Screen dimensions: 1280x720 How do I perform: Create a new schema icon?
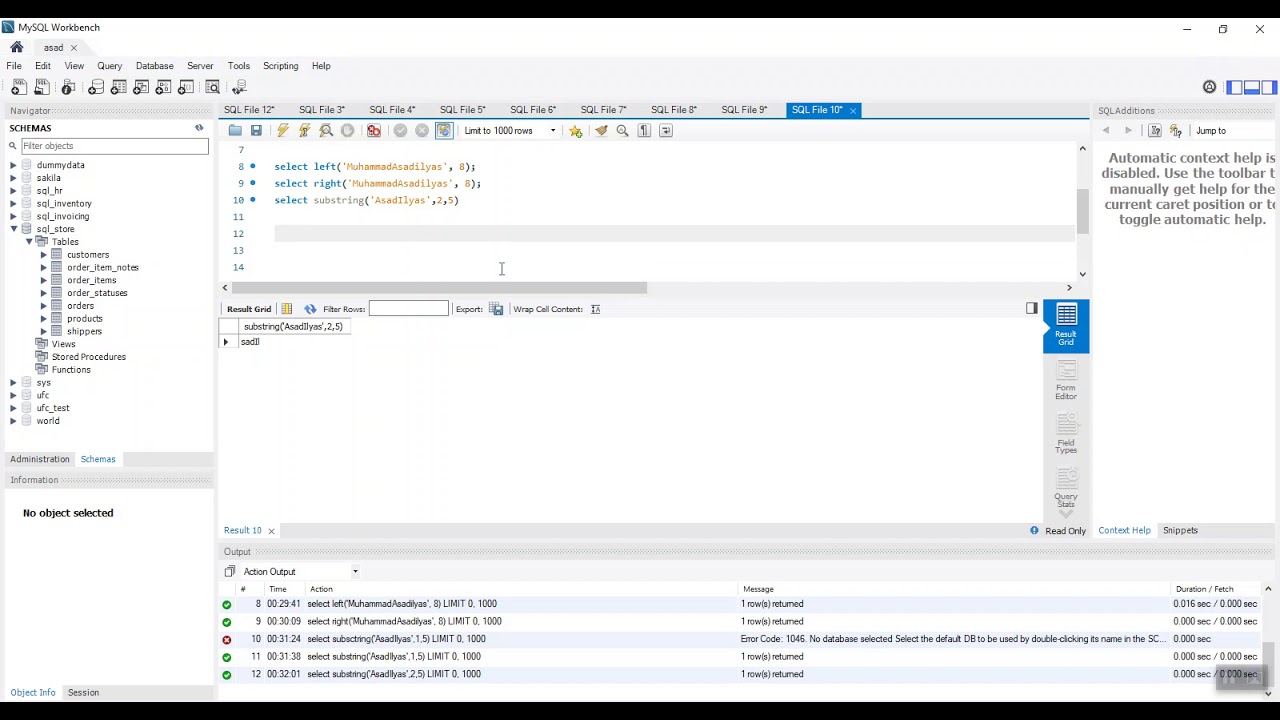(x=96, y=88)
